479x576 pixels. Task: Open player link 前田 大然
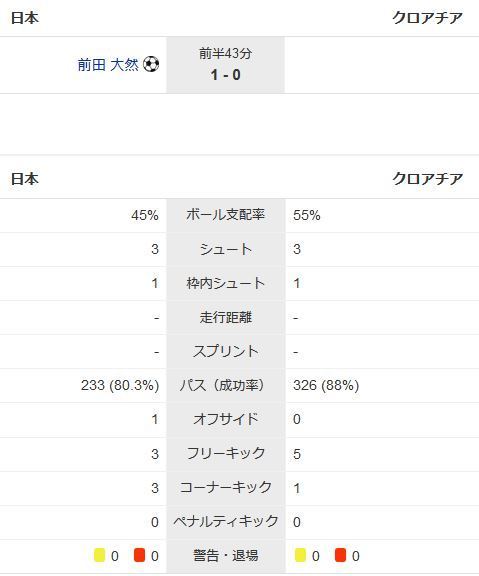click(x=108, y=65)
